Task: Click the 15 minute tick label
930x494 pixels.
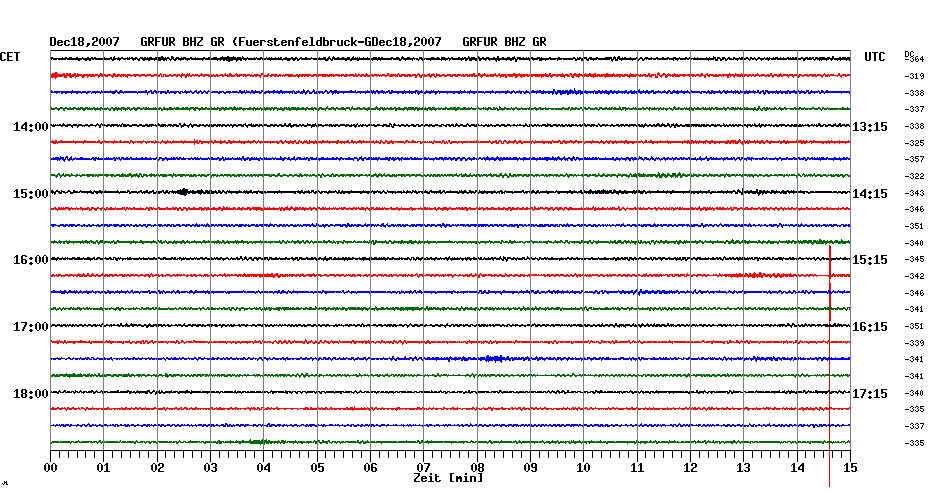Action: (x=850, y=468)
